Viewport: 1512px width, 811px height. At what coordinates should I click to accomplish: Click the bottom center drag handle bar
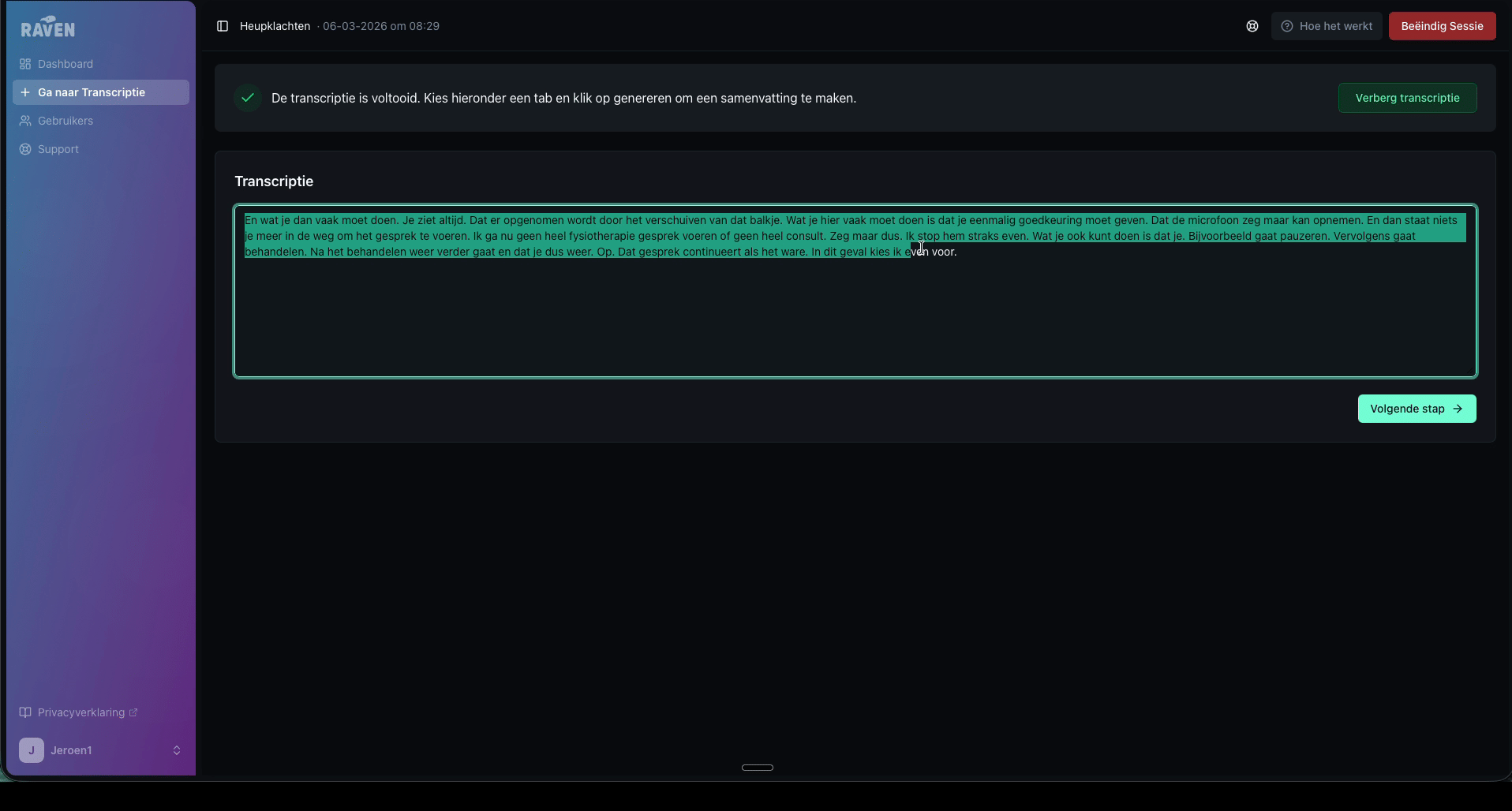(757, 767)
